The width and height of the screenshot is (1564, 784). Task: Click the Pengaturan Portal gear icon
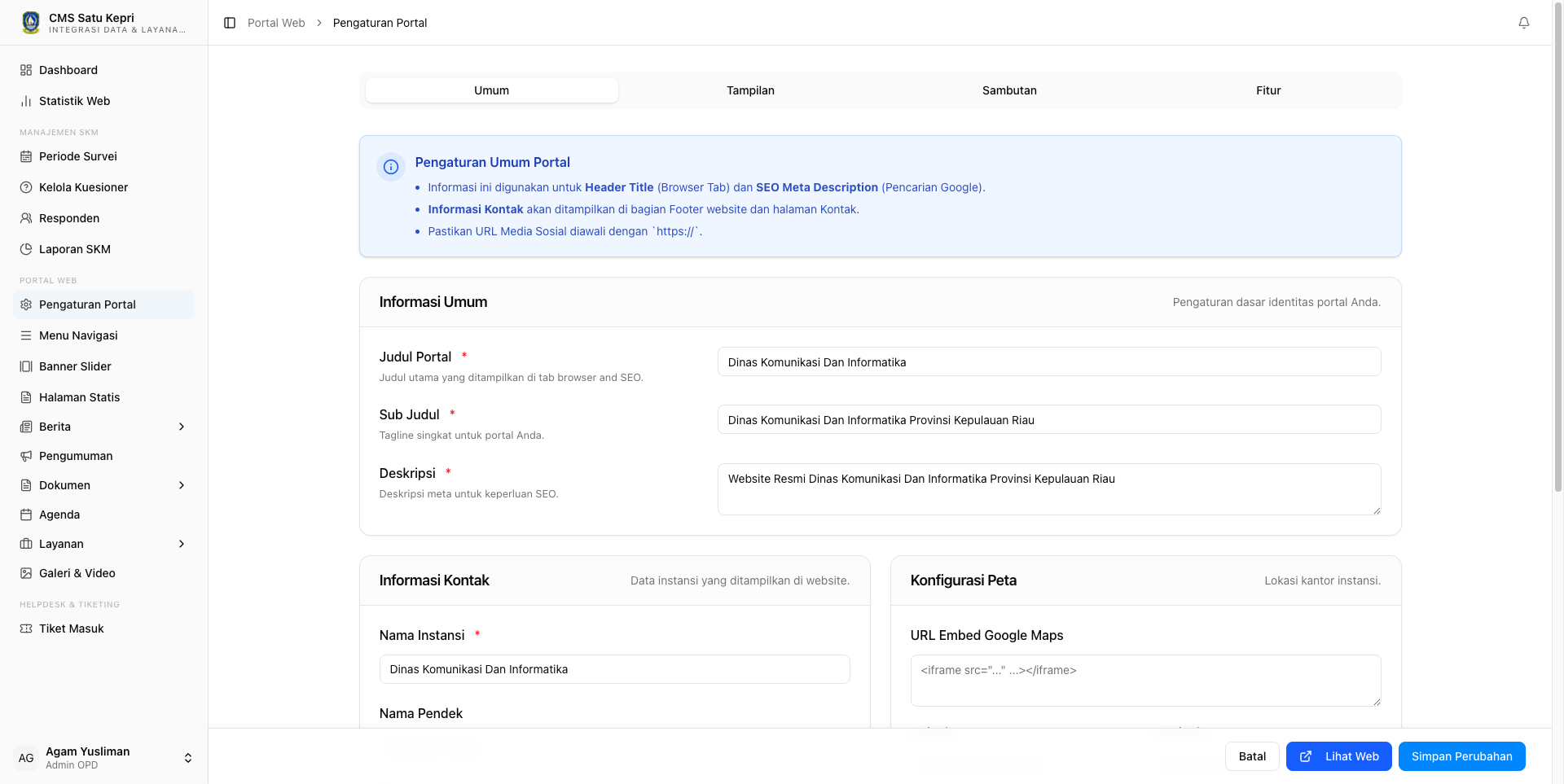(x=26, y=304)
